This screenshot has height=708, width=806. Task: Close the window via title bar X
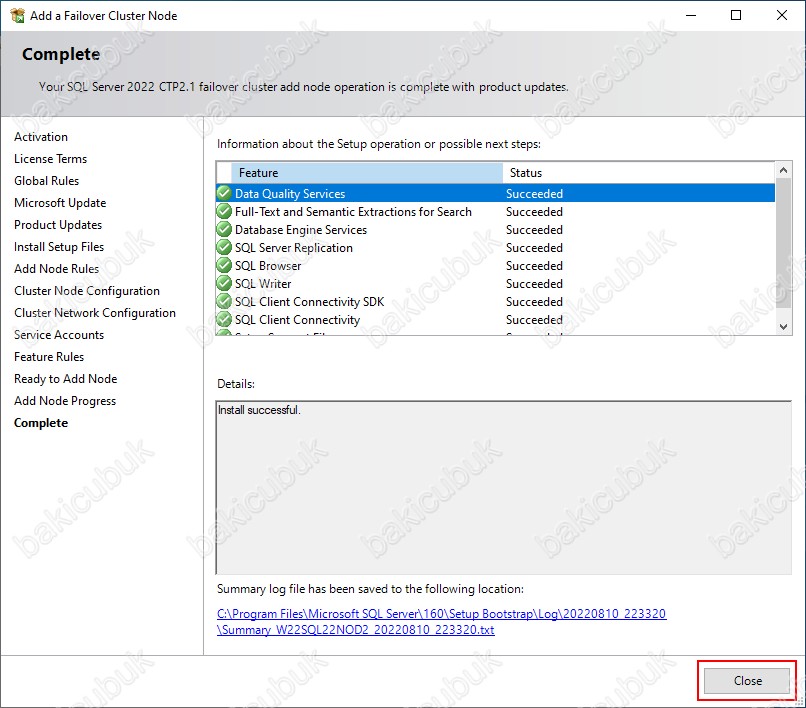tap(781, 15)
